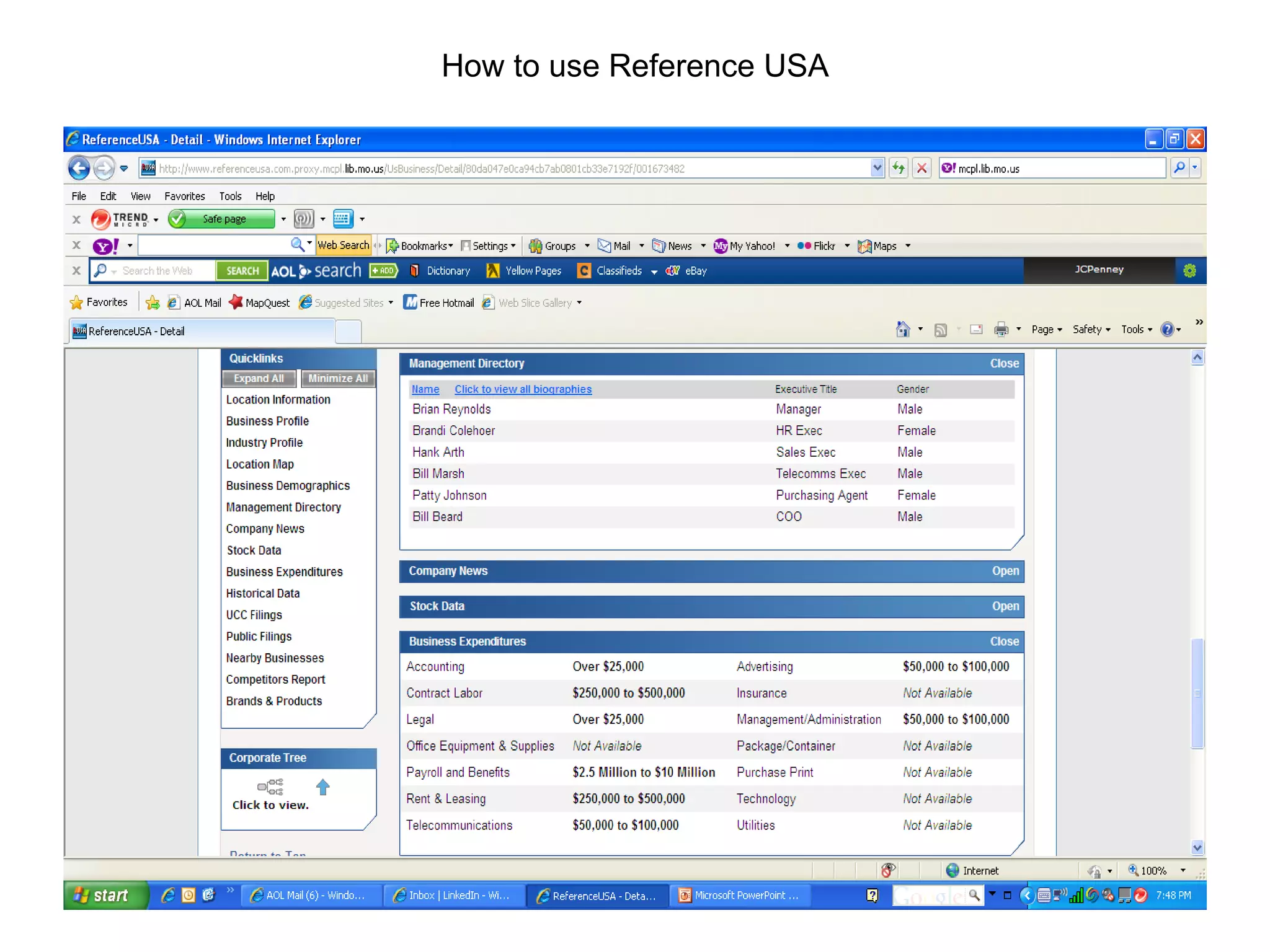Click the search magnifier beside mcpl.lib.mo.us
Image resolution: width=1270 pixels, height=952 pixels.
point(1179,168)
